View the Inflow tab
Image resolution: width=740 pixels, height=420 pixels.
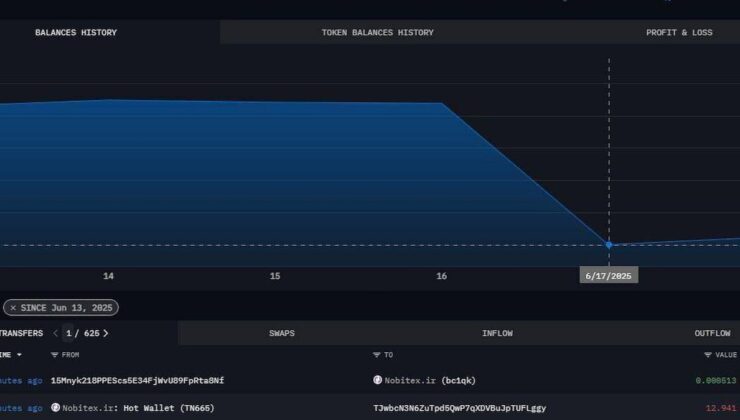click(497, 333)
